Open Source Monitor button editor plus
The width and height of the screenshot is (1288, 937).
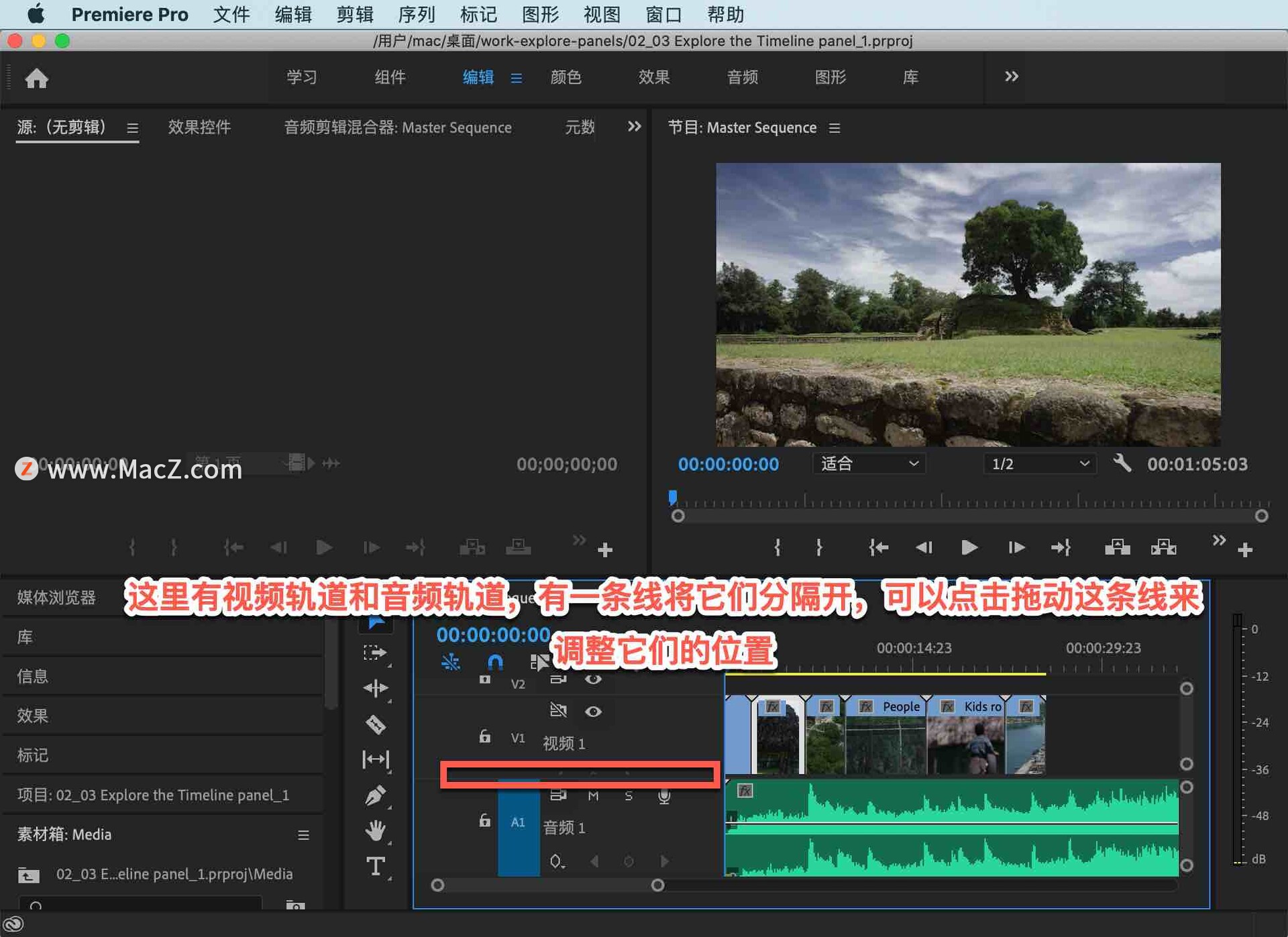pyautogui.click(x=604, y=550)
